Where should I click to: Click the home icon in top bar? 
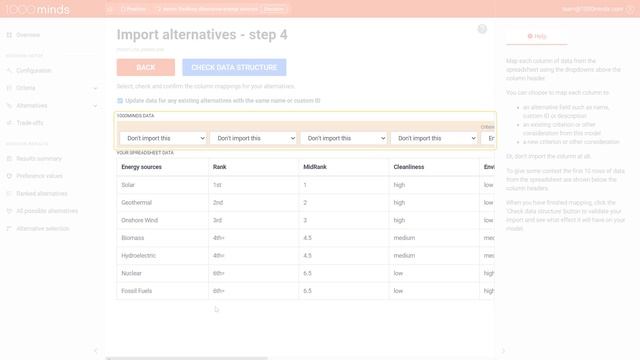click(109, 9)
